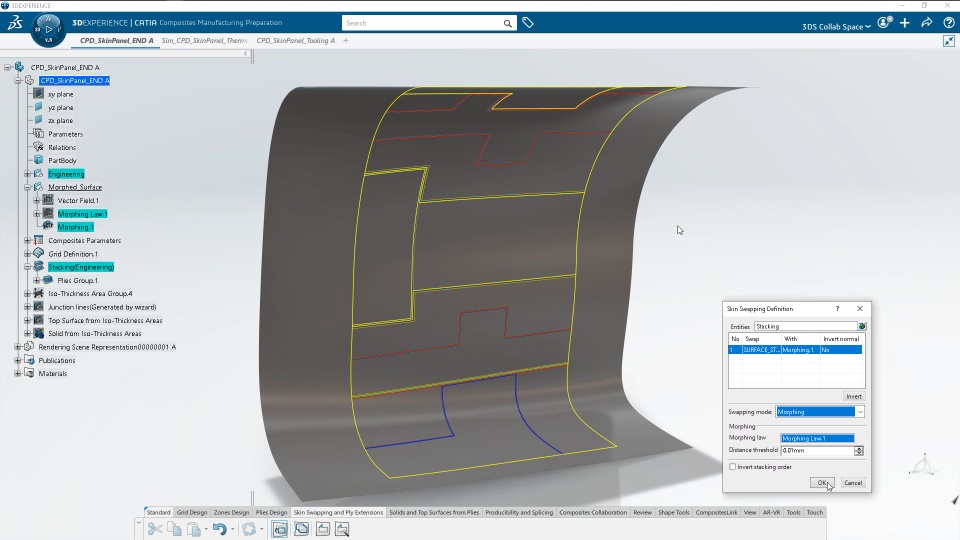Image resolution: width=960 pixels, height=540 pixels.
Task: Click the Distance threshold spinner arrows
Action: click(859, 451)
